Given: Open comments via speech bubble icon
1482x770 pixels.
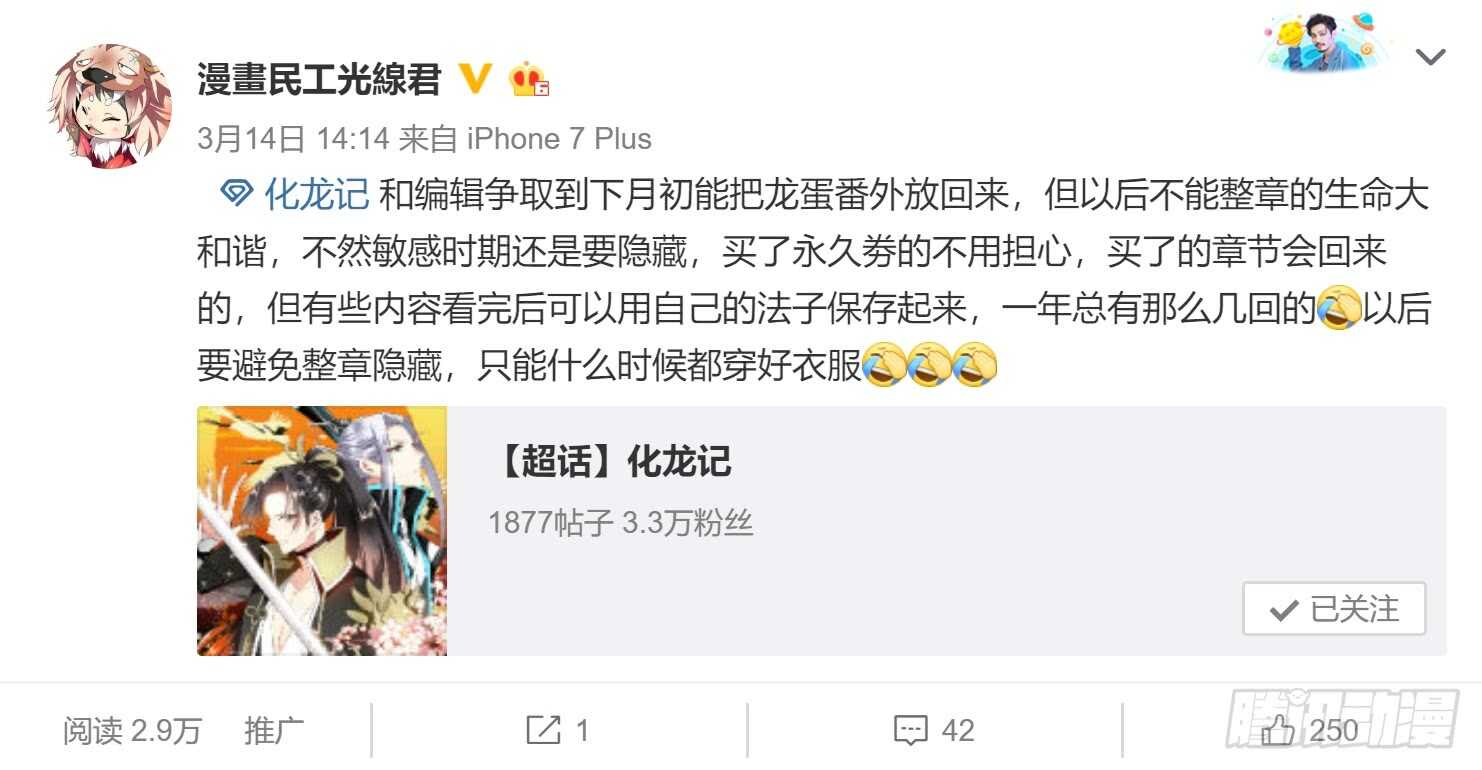Looking at the screenshot, I should [910, 730].
